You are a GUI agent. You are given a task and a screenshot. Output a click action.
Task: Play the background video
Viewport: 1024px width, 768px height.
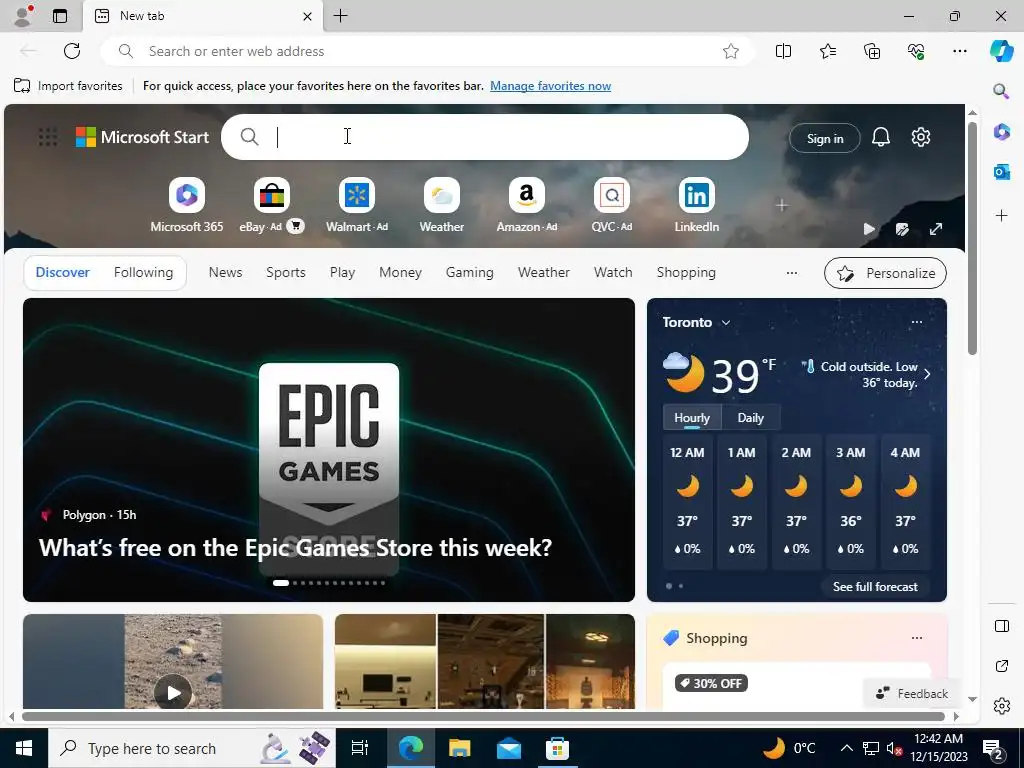coord(869,229)
